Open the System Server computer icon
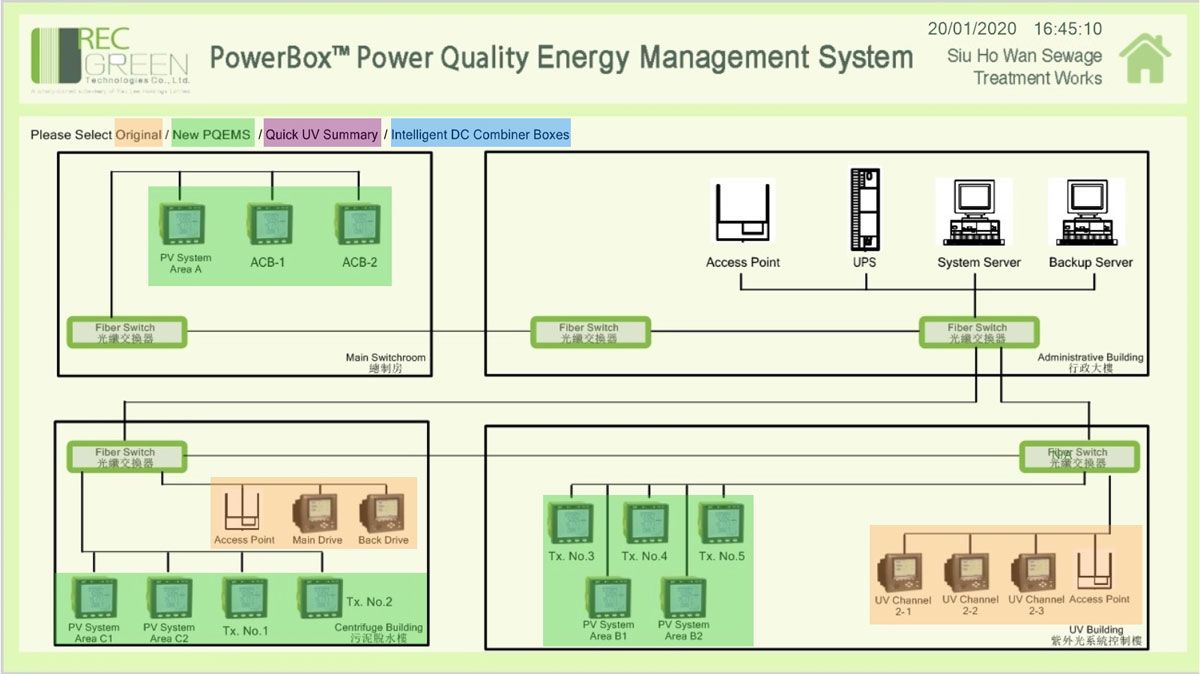This screenshot has width=1200, height=674. point(974,212)
